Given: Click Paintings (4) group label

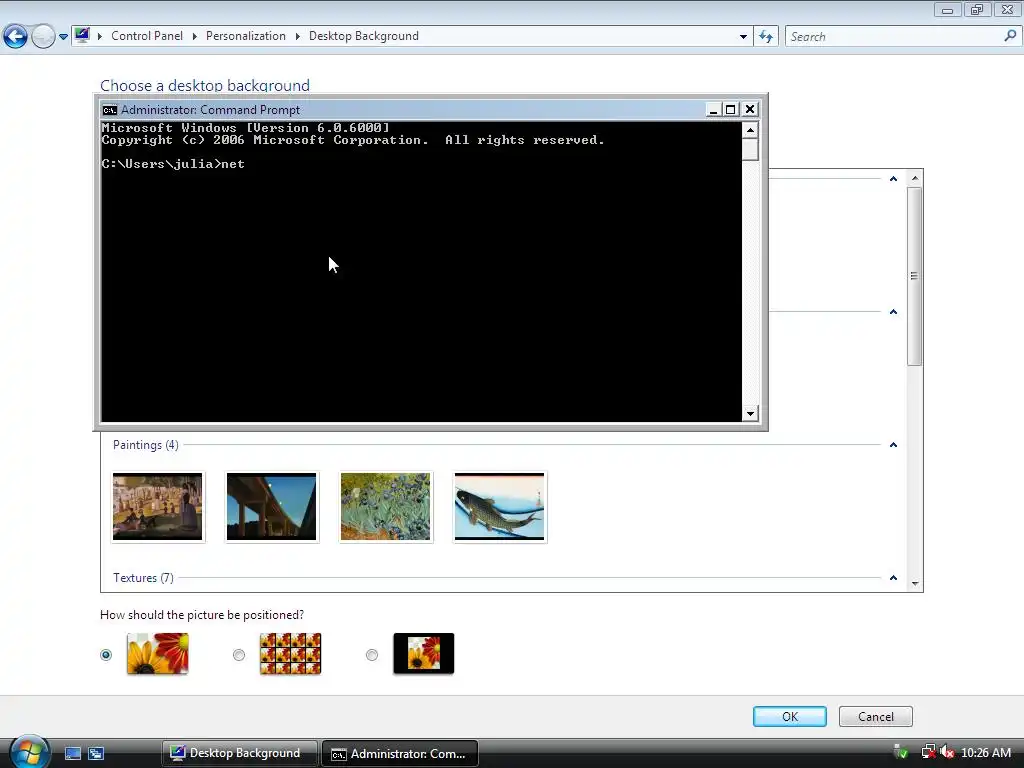Looking at the screenshot, I should (146, 445).
